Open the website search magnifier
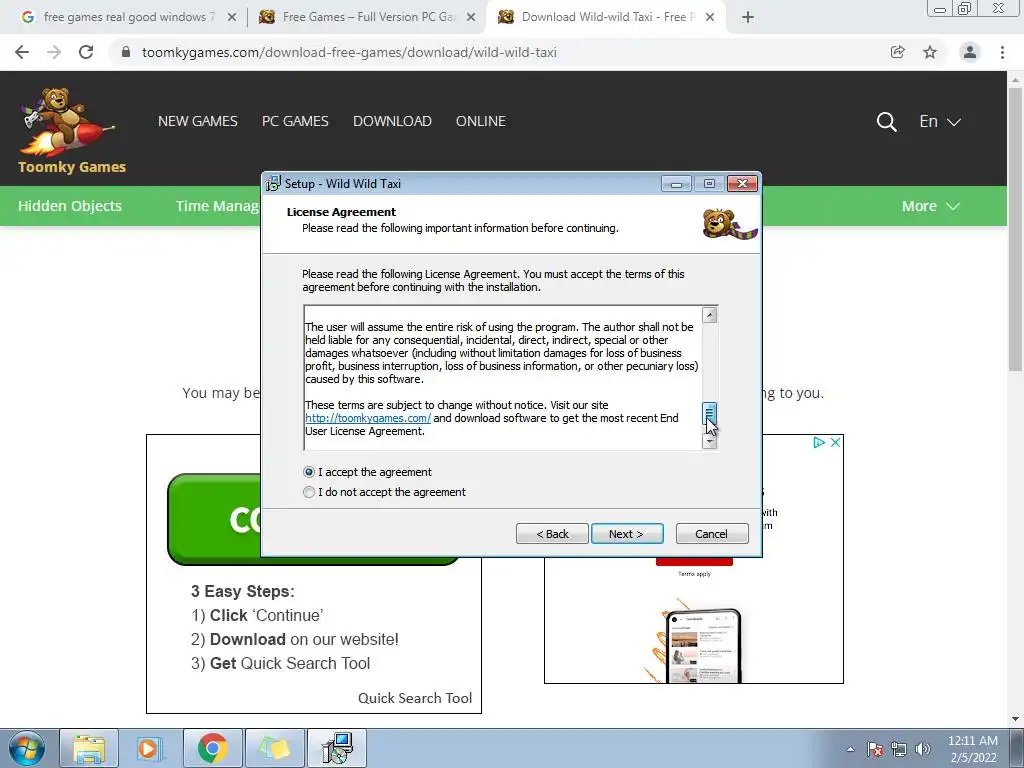Screen dimensions: 1024x768 (x=886, y=121)
